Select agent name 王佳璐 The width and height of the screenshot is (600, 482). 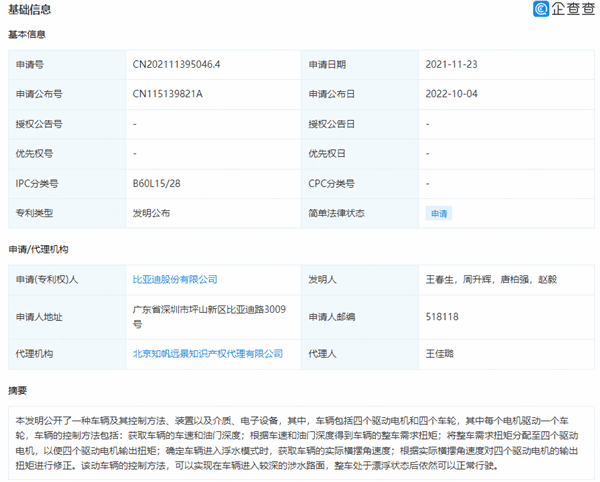440,354
